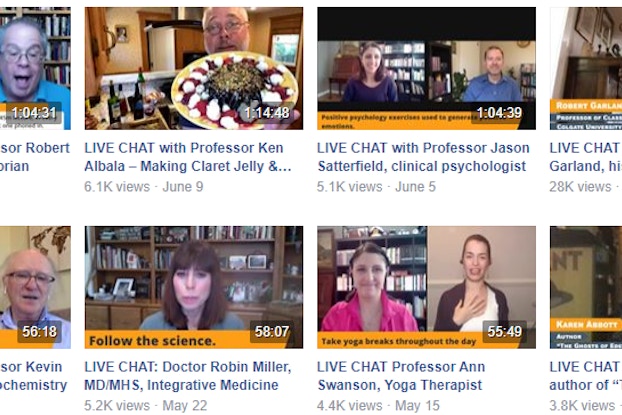Open the Karen Abbott author video thumbnail
The image size is (622, 415).
(x=586, y=287)
